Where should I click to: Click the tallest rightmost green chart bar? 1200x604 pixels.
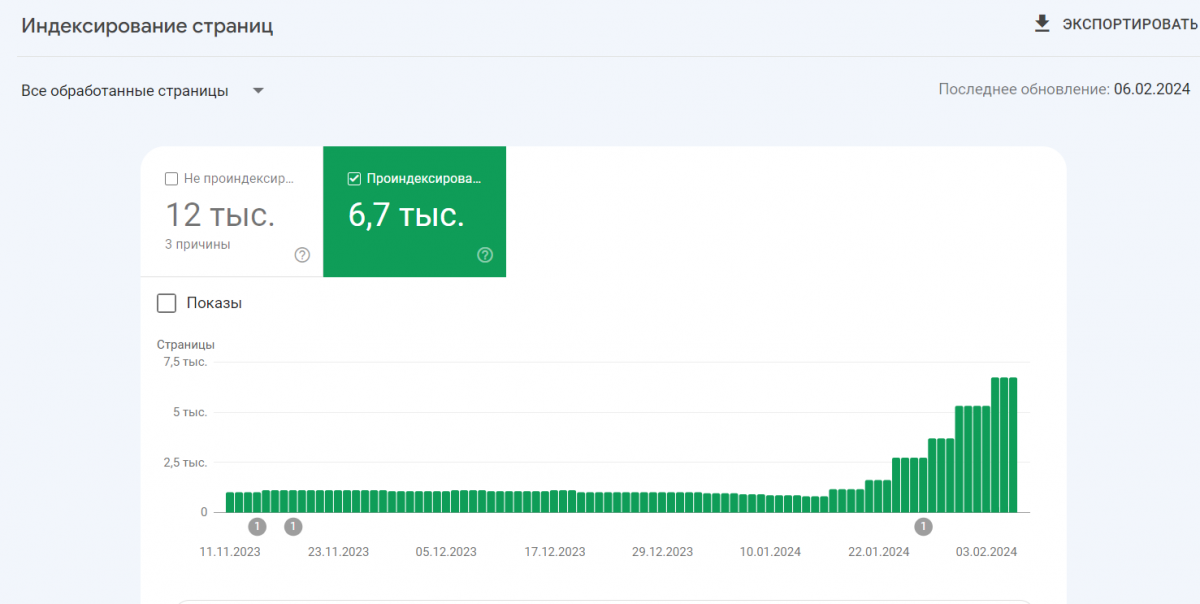click(x=1013, y=445)
